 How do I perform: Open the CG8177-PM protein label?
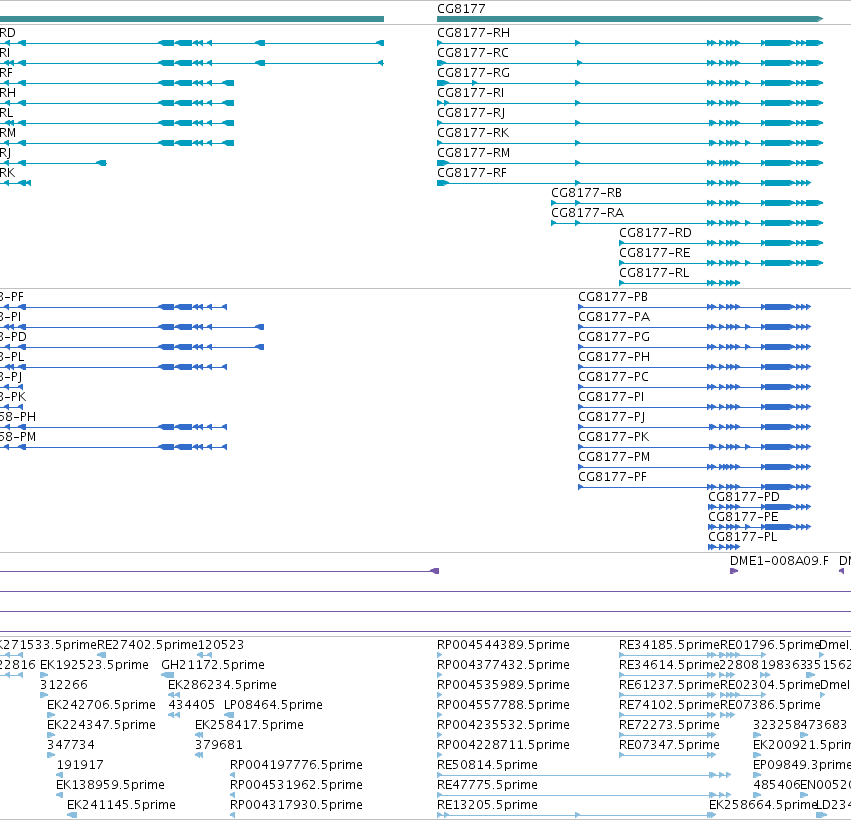(x=614, y=457)
